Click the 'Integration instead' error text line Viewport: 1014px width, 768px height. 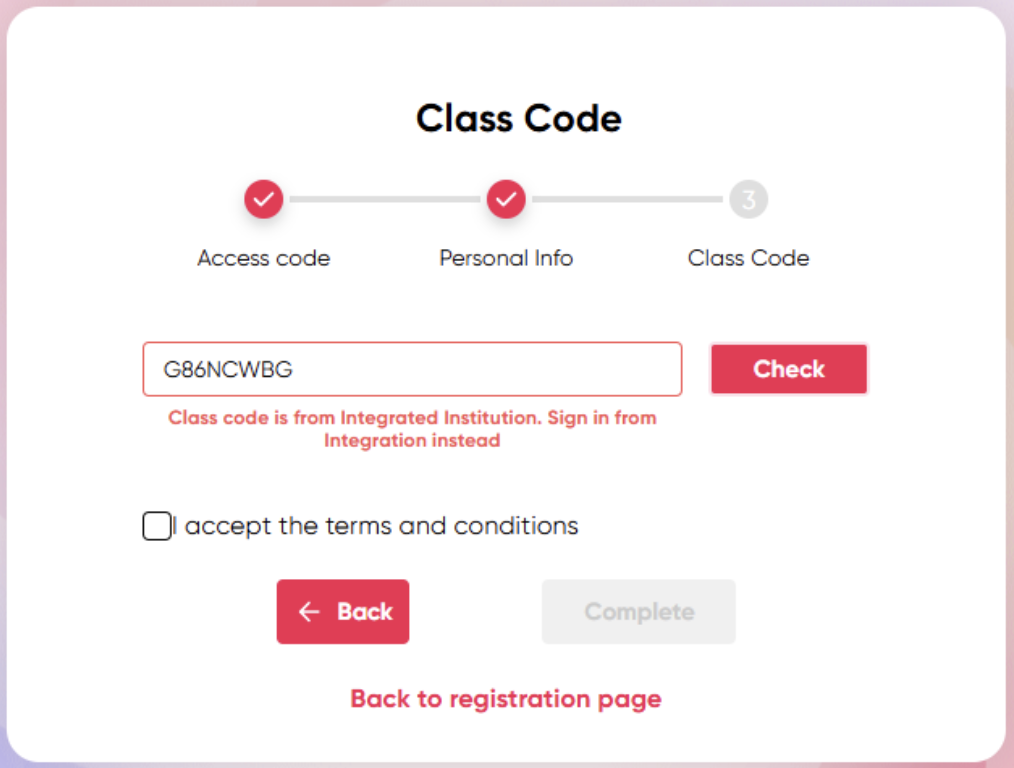tap(412, 440)
